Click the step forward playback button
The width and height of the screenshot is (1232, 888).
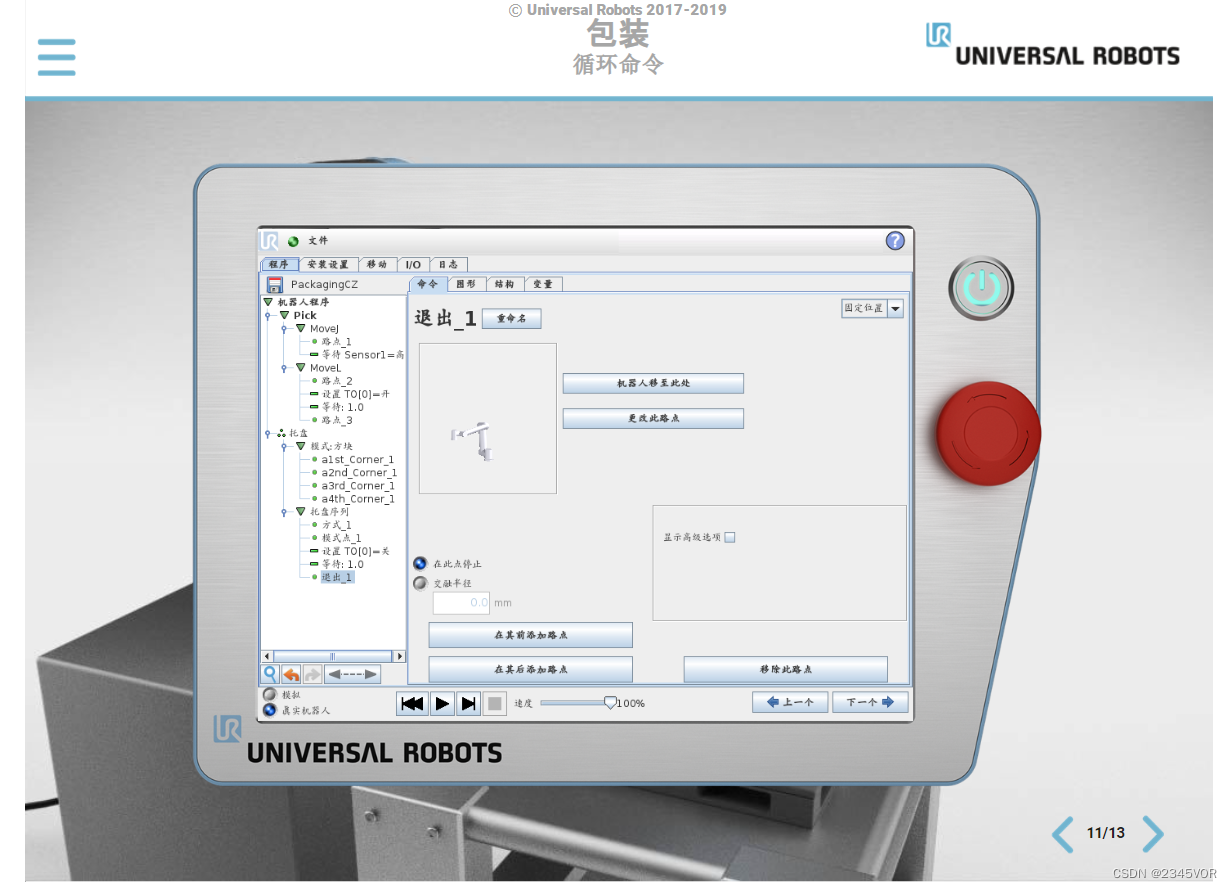coord(468,704)
